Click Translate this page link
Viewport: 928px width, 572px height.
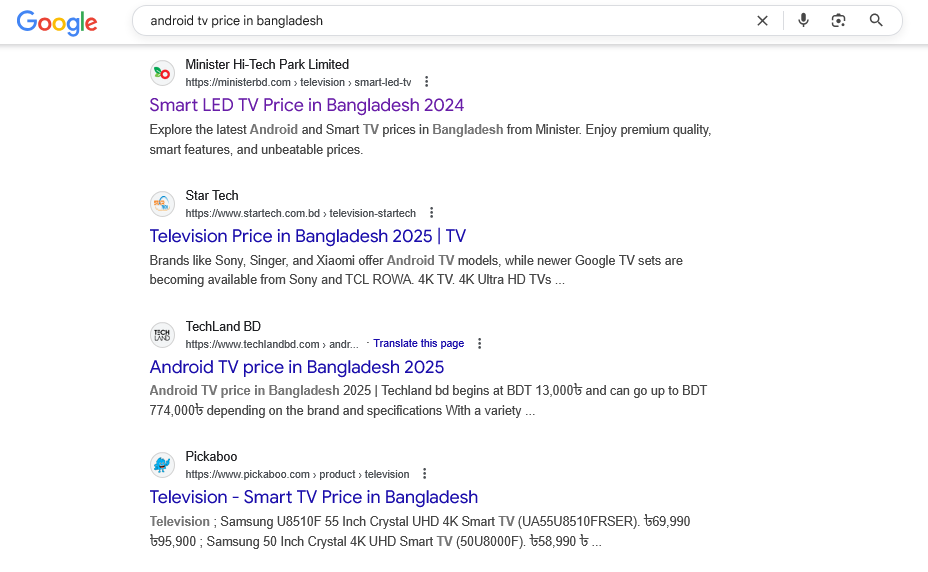[418, 344]
